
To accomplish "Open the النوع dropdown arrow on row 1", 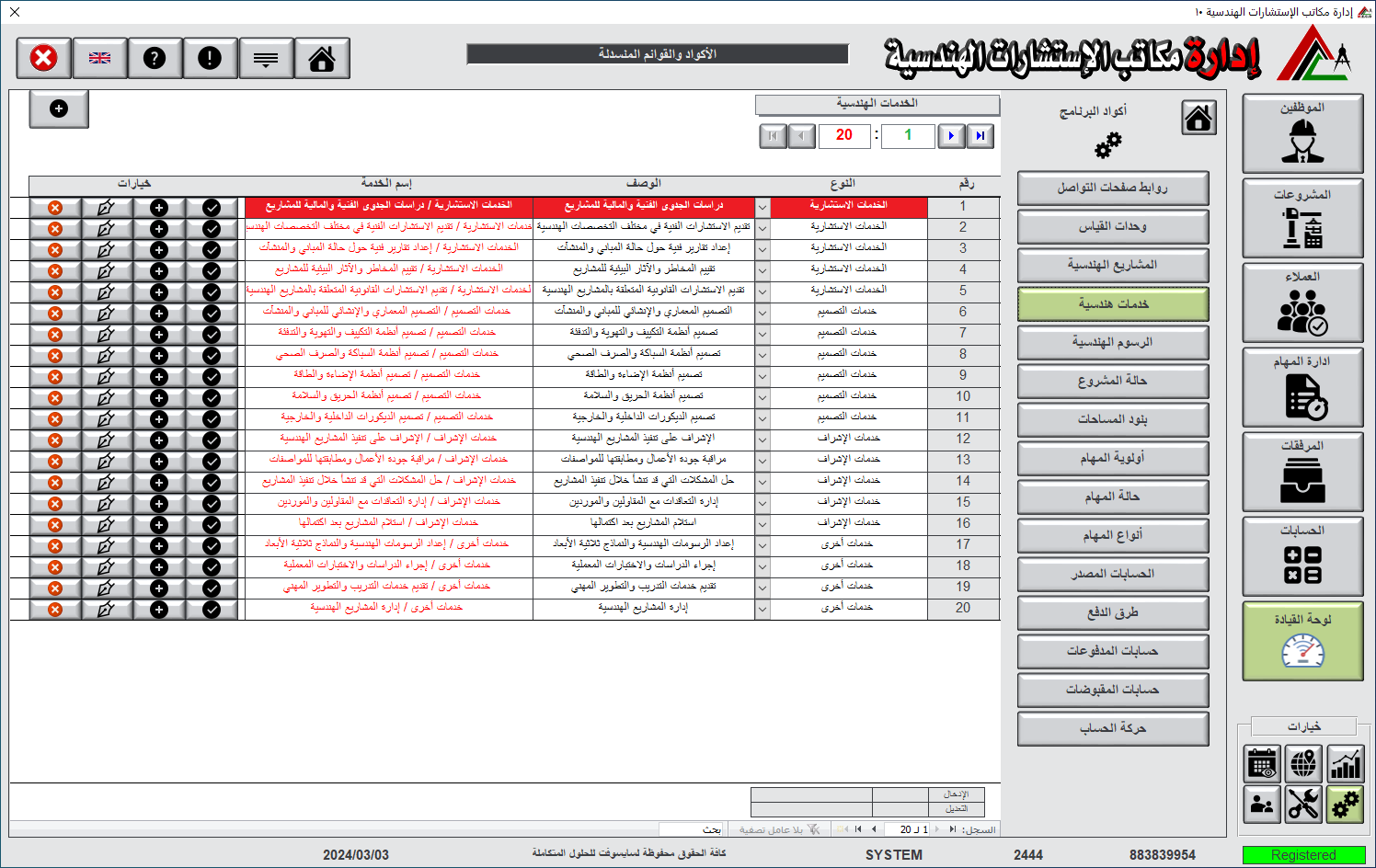I will 763,208.
